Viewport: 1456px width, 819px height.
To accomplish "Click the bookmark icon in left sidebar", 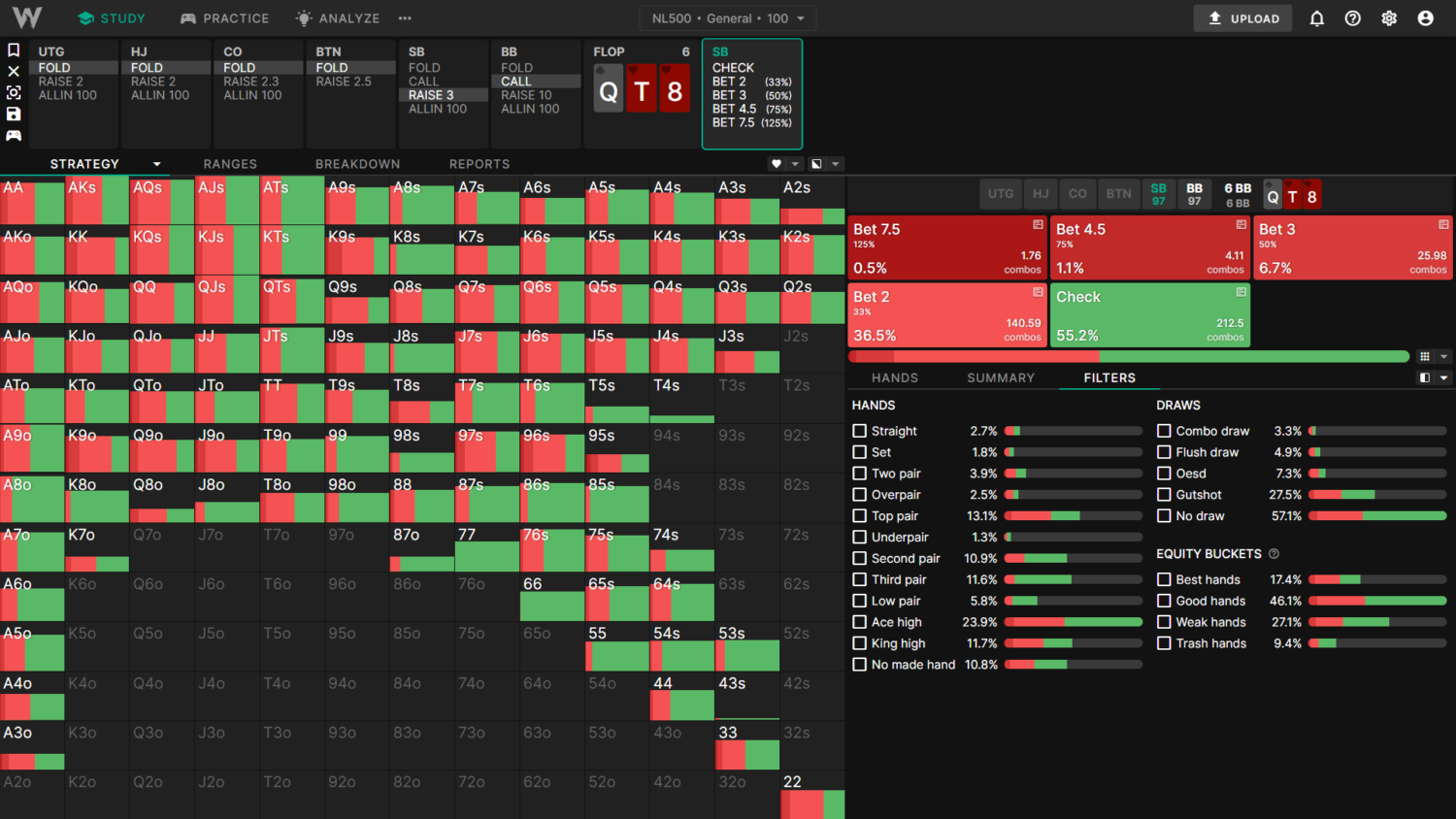I will (x=14, y=49).
